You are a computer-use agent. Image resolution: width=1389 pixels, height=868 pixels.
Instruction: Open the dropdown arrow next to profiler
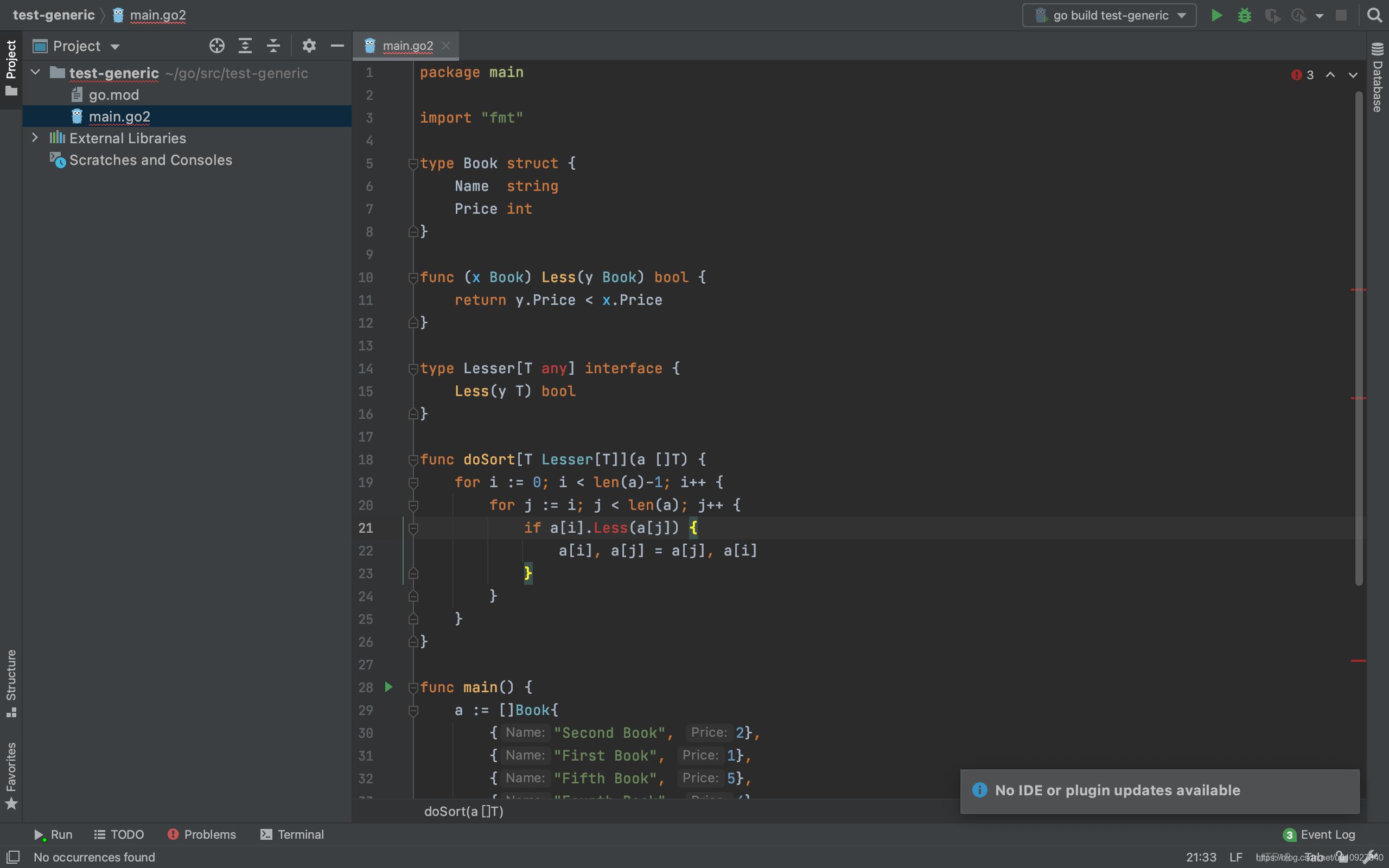(x=1319, y=16)
